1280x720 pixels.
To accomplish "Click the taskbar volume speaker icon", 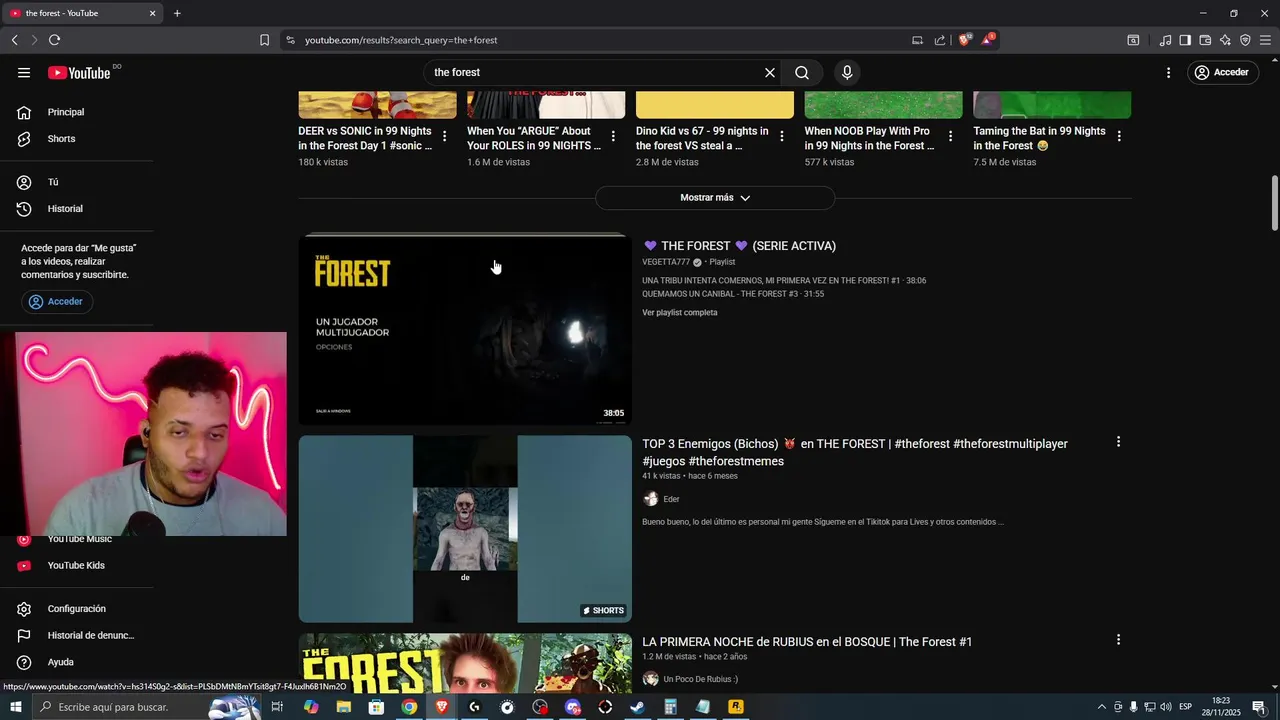I will click(x=1166, y=707).
